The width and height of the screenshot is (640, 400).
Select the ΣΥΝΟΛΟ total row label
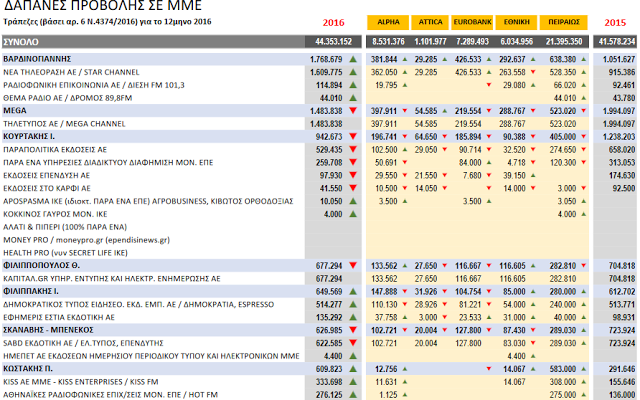click(21, 42)
